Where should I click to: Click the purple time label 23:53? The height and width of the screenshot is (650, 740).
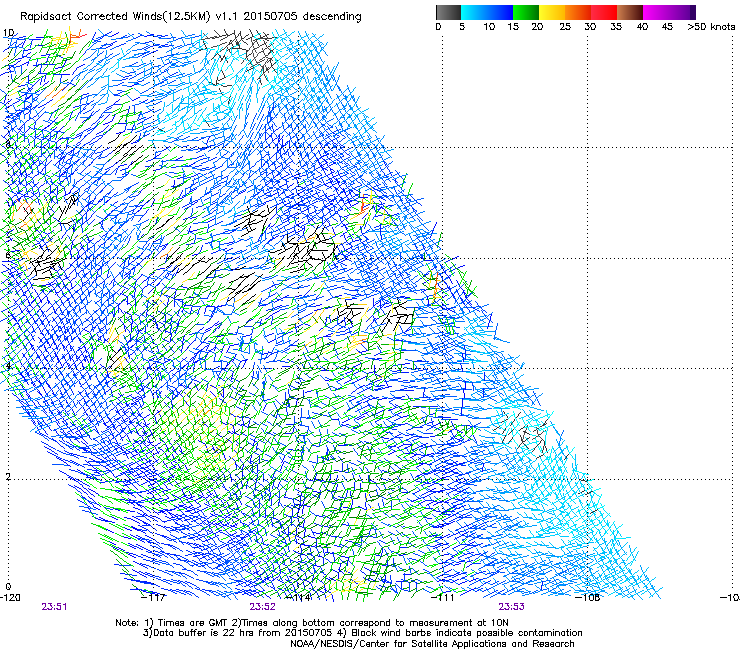(x=512, y=607)
